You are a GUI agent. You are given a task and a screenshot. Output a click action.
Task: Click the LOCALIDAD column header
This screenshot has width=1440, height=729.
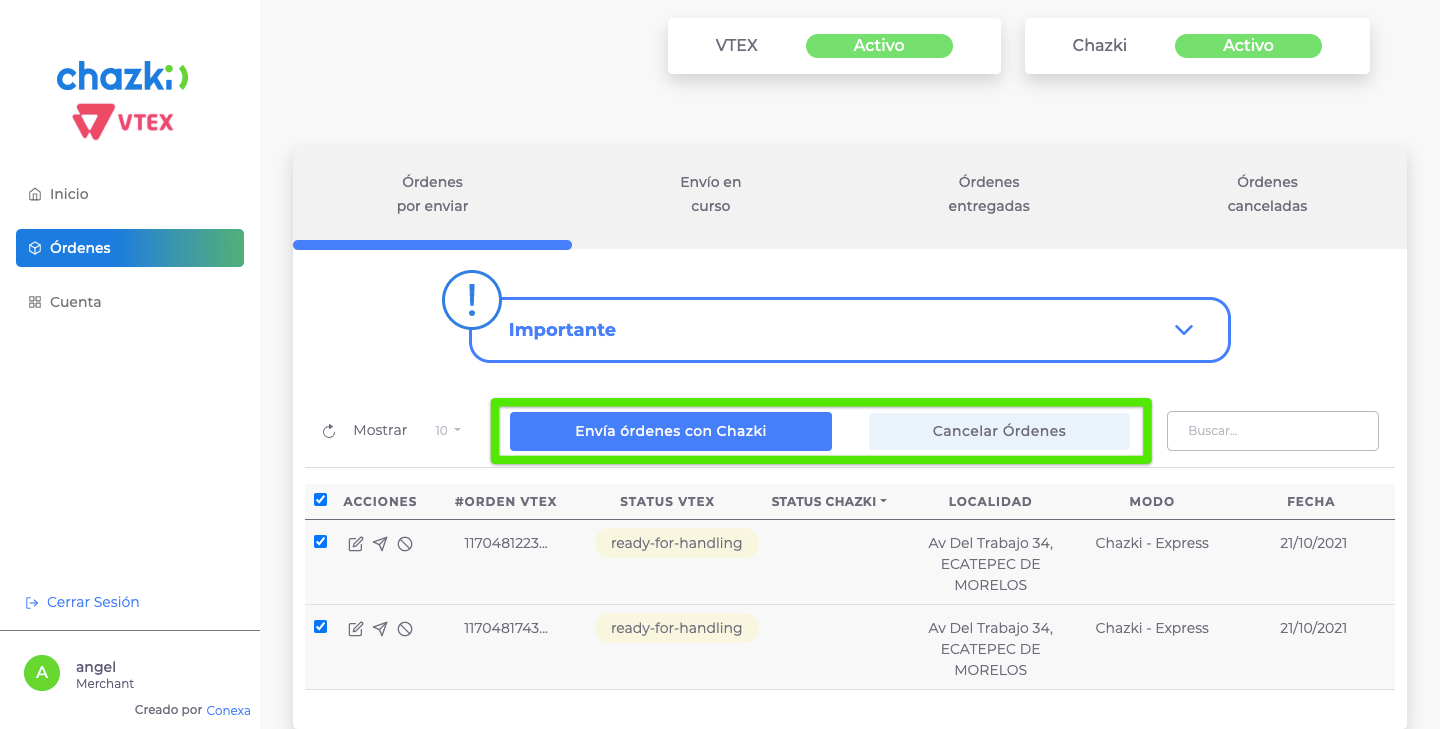pos(990,501)
